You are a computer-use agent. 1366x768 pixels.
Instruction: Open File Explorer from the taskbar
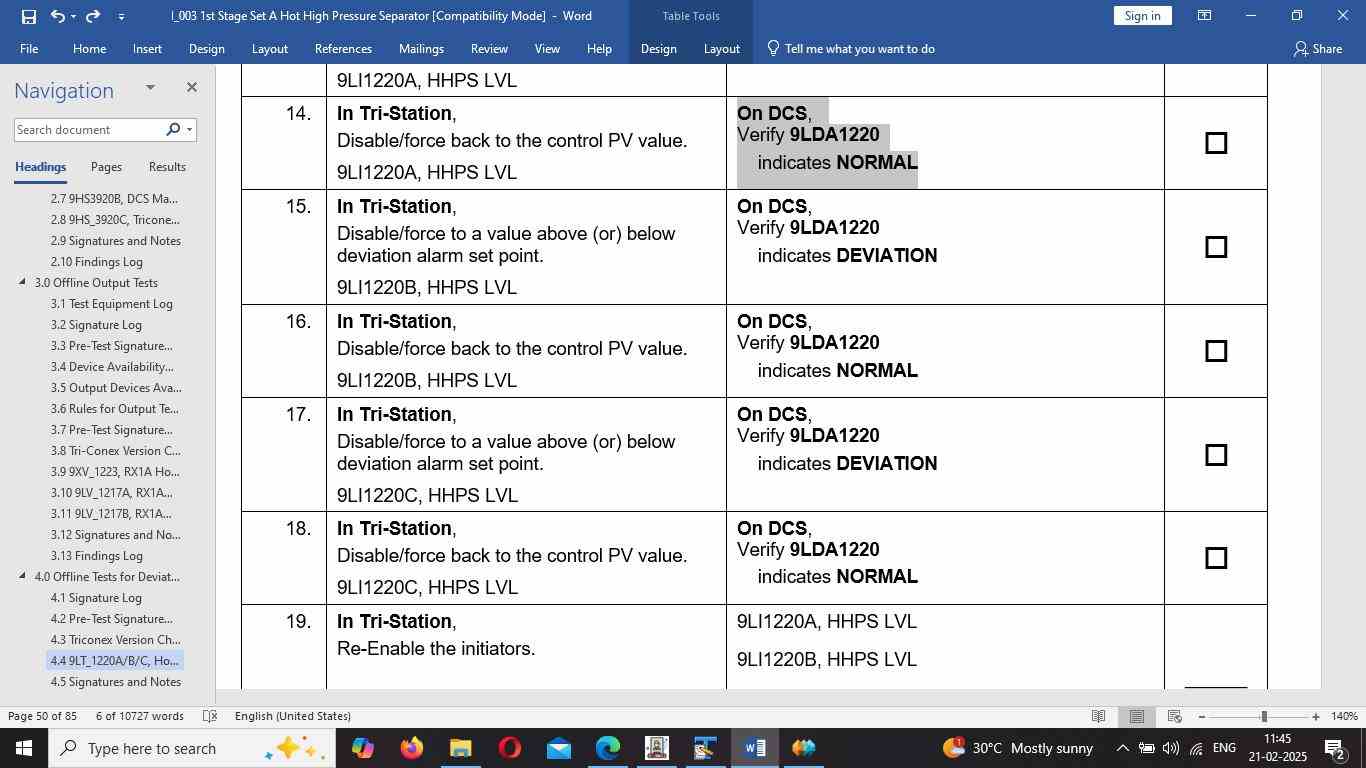click(x=460, y=748)
